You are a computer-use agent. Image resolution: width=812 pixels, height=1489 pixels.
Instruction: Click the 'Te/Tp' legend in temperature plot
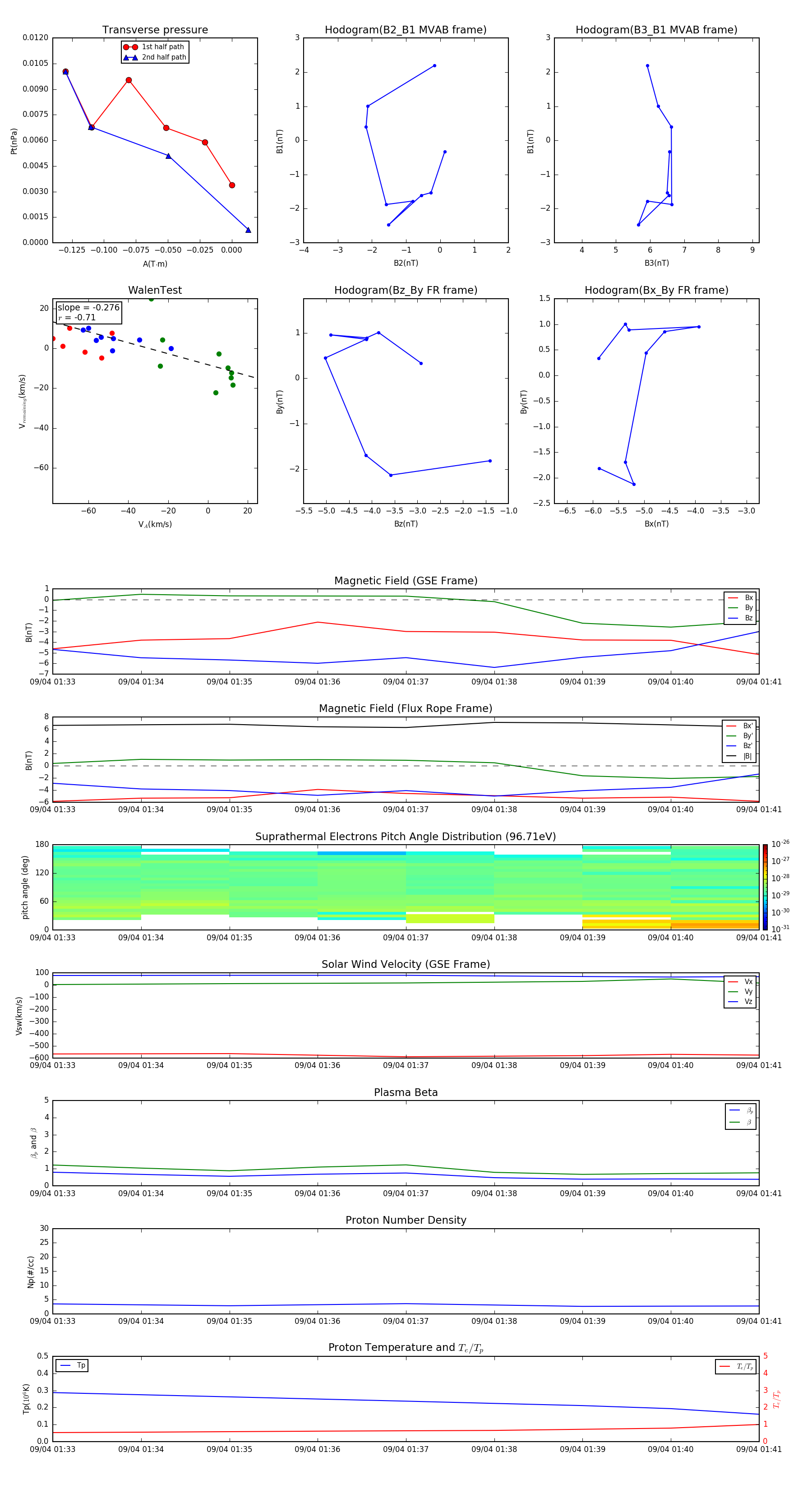point(736,1366)
